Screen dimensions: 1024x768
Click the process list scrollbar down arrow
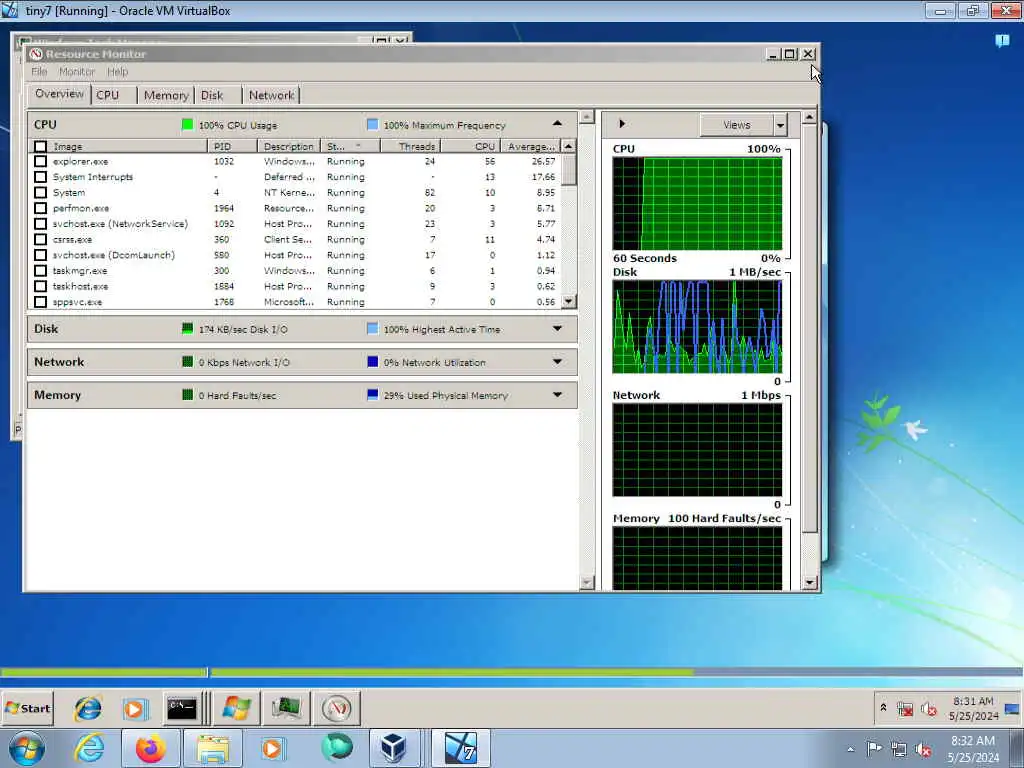click(x=568, y=301)
